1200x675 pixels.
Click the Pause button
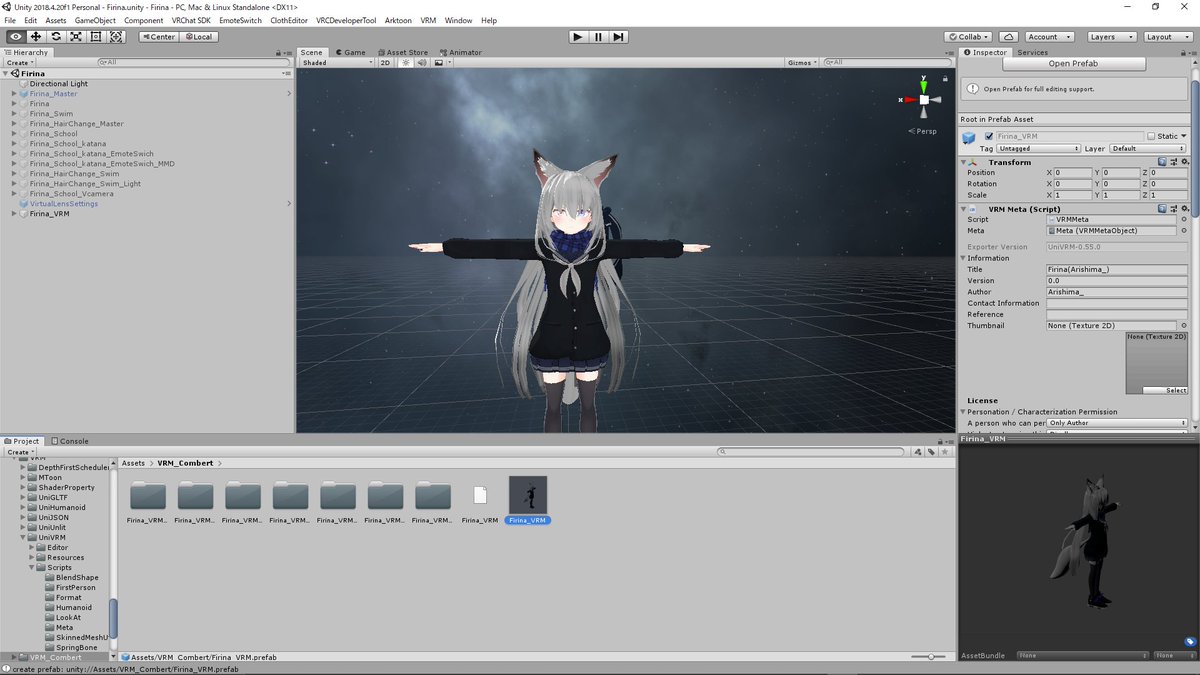click(598, 36)
